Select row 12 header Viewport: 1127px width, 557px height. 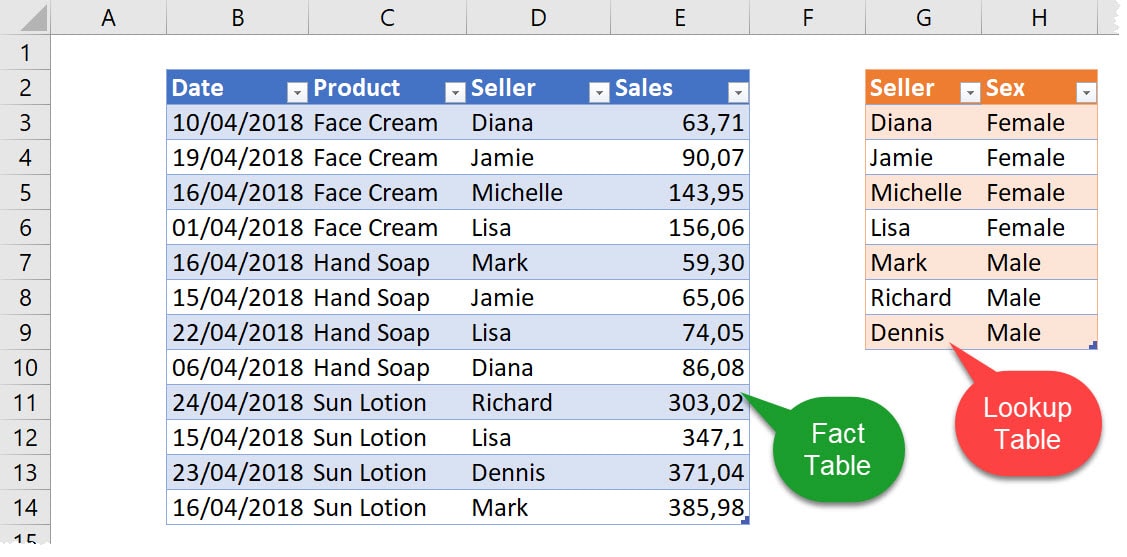pos(25,438)
